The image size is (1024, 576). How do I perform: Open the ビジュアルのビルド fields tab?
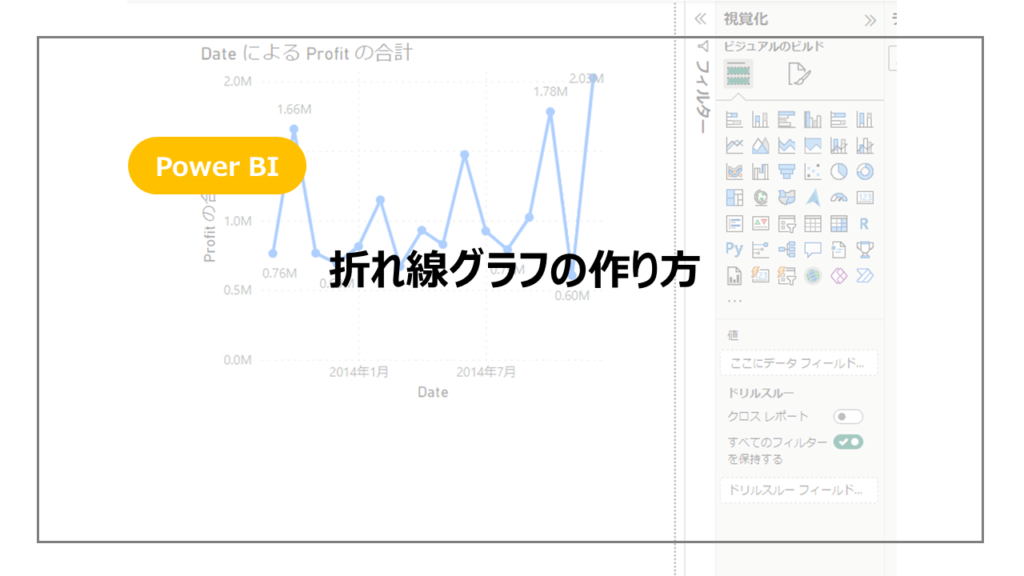738,73
